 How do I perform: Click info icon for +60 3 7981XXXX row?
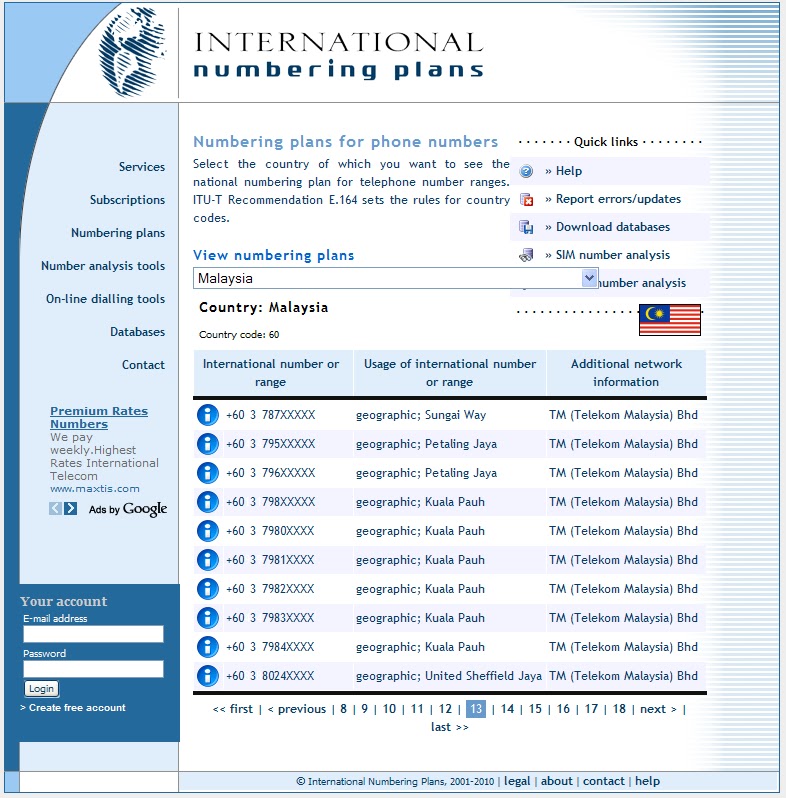coord(208,560)
